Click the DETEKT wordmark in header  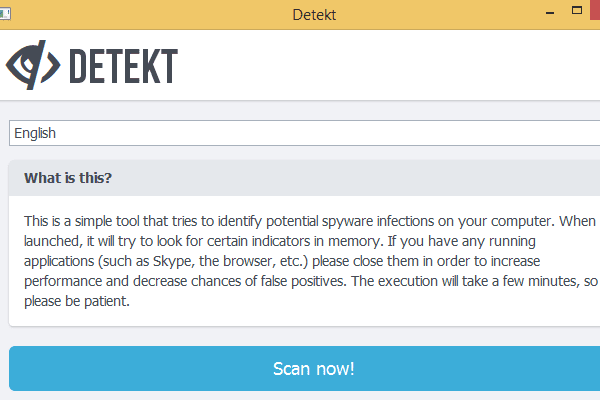pos(123,66)
